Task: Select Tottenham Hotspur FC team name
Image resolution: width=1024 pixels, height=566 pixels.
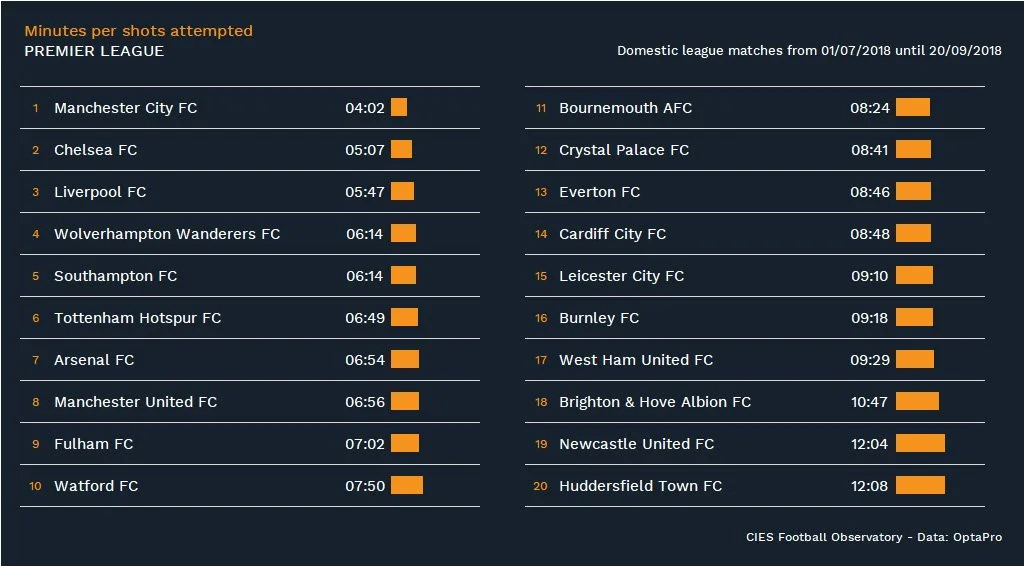Action: click(x=137, y=318)
